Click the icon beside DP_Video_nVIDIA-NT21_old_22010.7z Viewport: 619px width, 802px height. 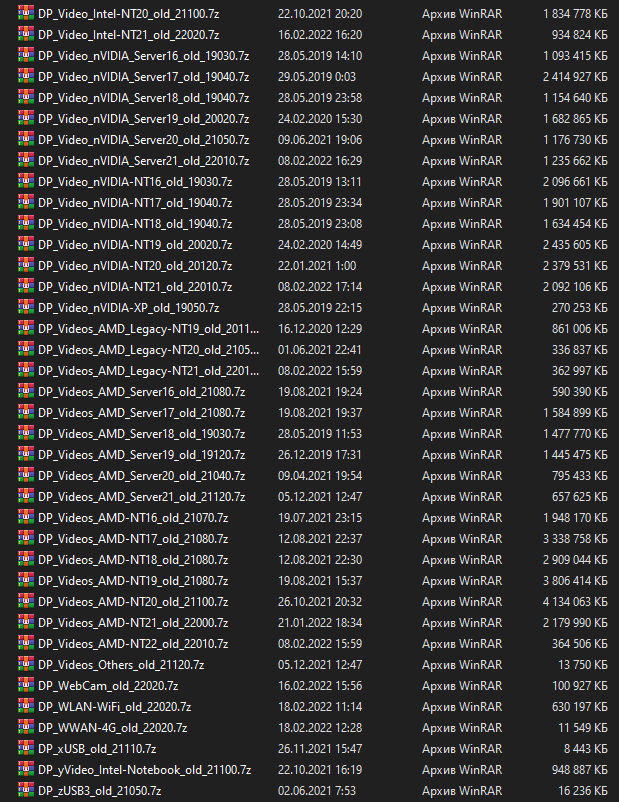(26, 286)
